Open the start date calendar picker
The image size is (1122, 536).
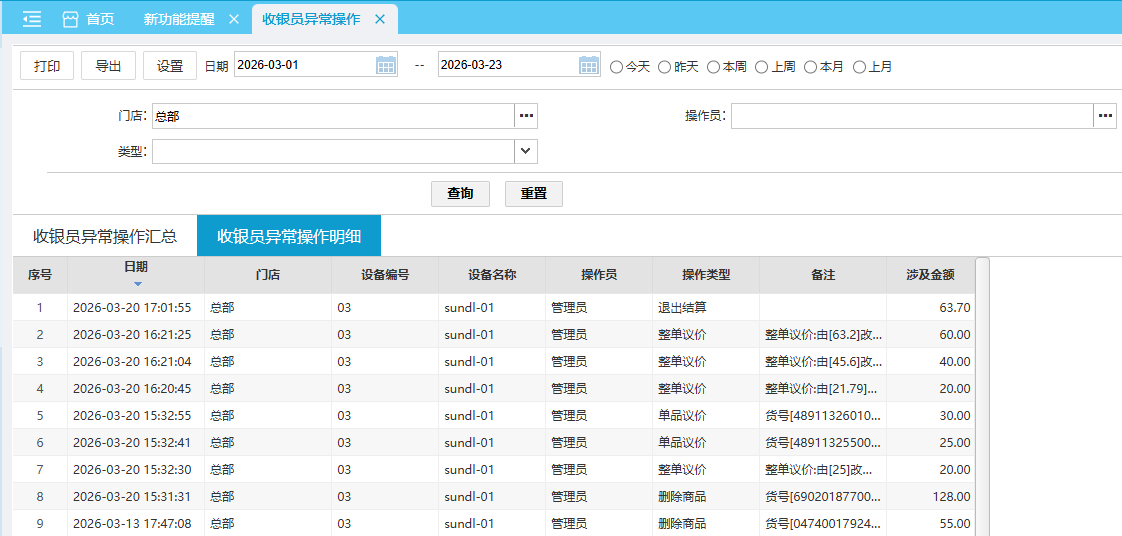pyautogui.click(x=386, y=65)
